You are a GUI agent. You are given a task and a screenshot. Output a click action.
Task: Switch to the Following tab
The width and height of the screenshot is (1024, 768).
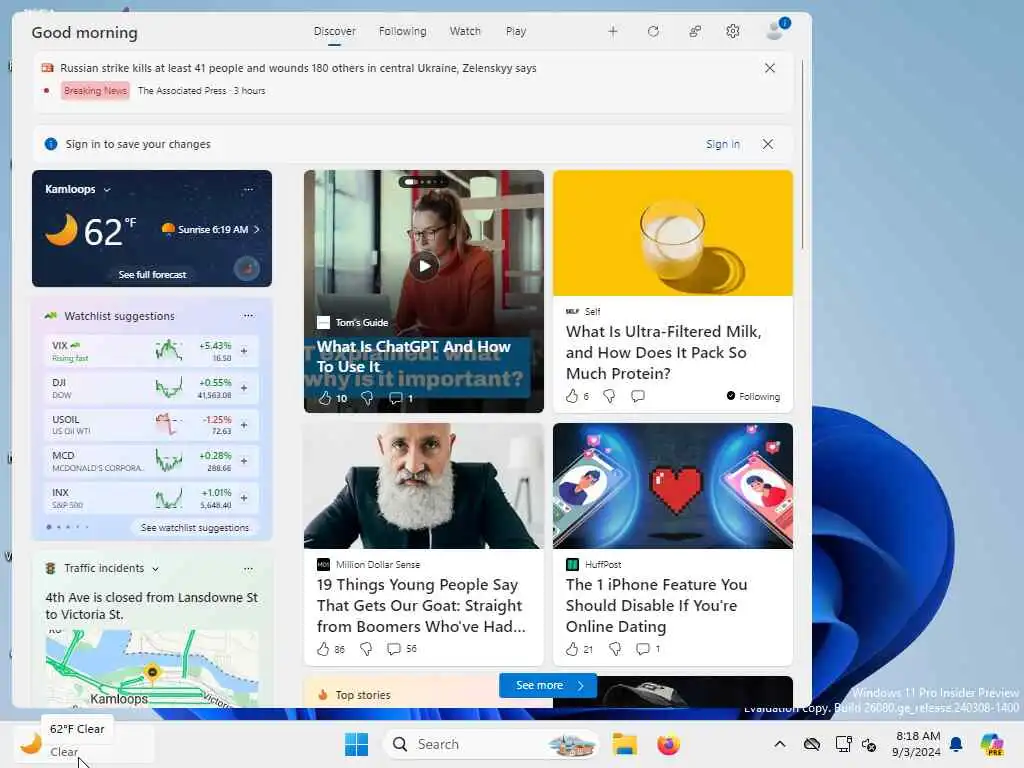click(x=402, y=31)
